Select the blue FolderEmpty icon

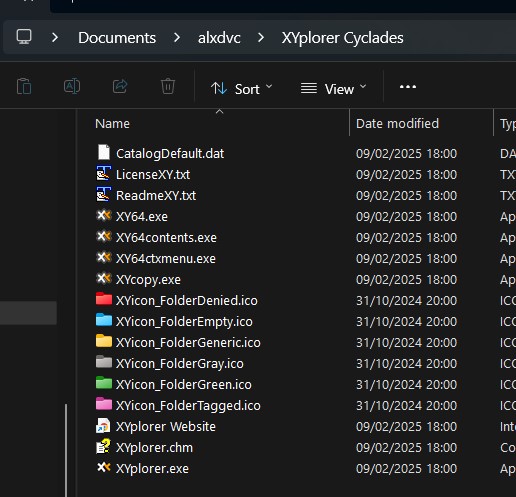[x=104, y=320]
